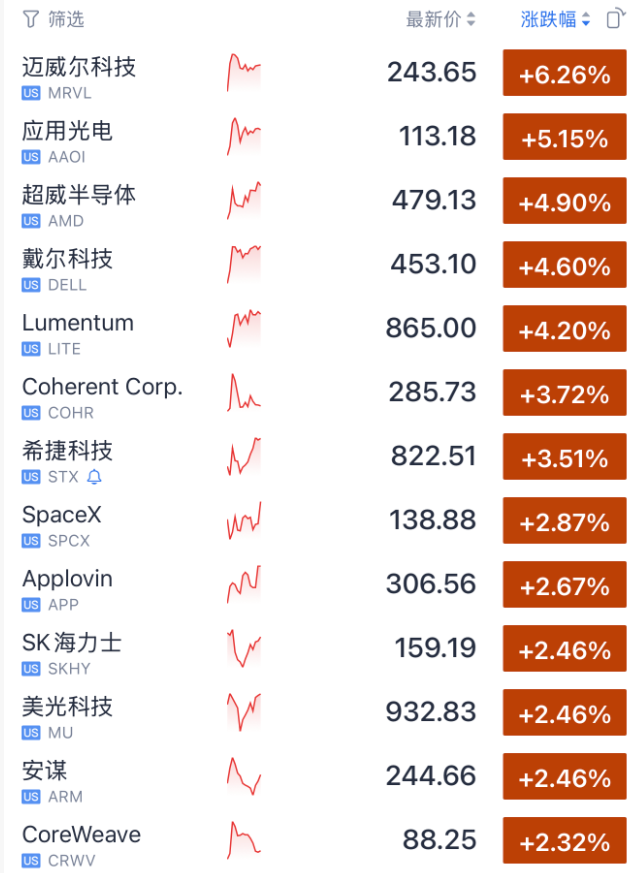Screen dimensions: 642x873
Task: Toggle the +2.87% change badge for SpaceX
Action: [x=565, y=521]
